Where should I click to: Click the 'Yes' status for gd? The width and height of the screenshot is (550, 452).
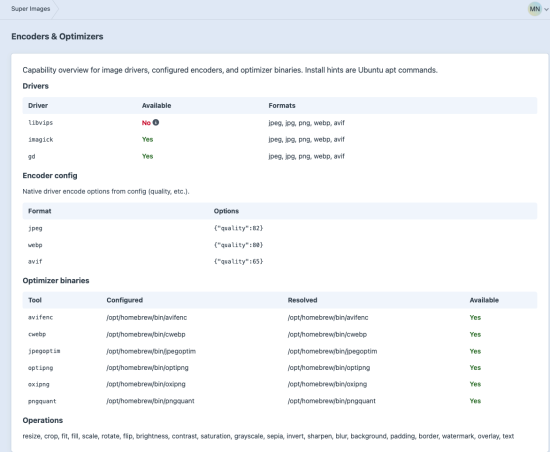point(147,156)
